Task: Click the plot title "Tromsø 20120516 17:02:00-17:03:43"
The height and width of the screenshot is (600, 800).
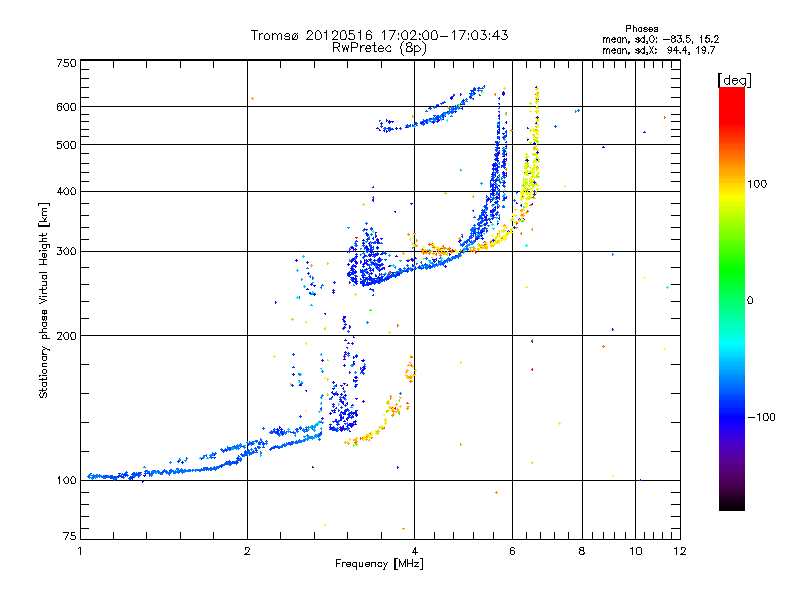Action: pyautogui.click(x=379, y=35)
